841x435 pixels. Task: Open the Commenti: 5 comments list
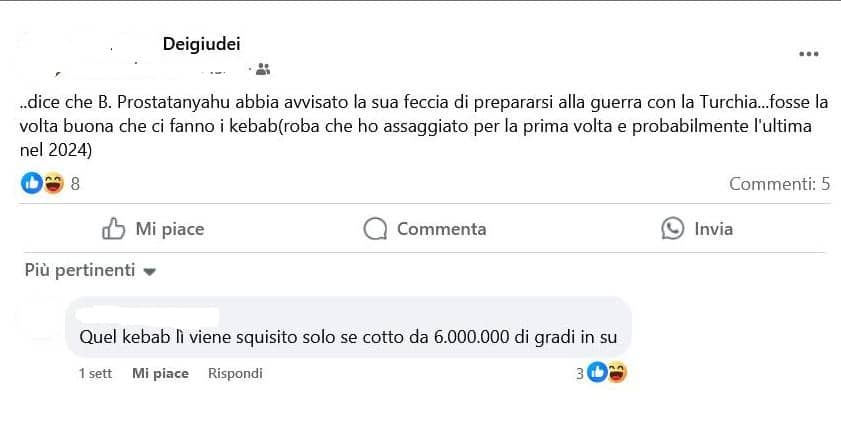click(779, 183)
